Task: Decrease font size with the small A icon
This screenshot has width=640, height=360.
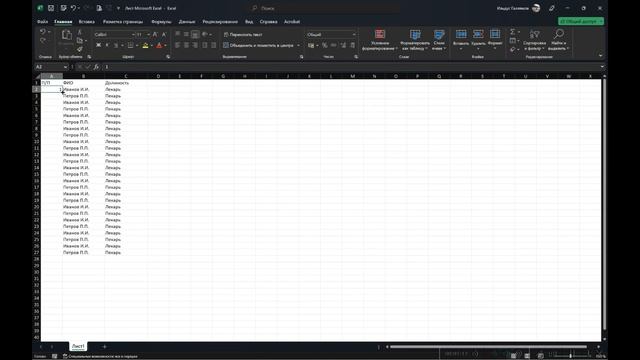Action: point(164,35)
